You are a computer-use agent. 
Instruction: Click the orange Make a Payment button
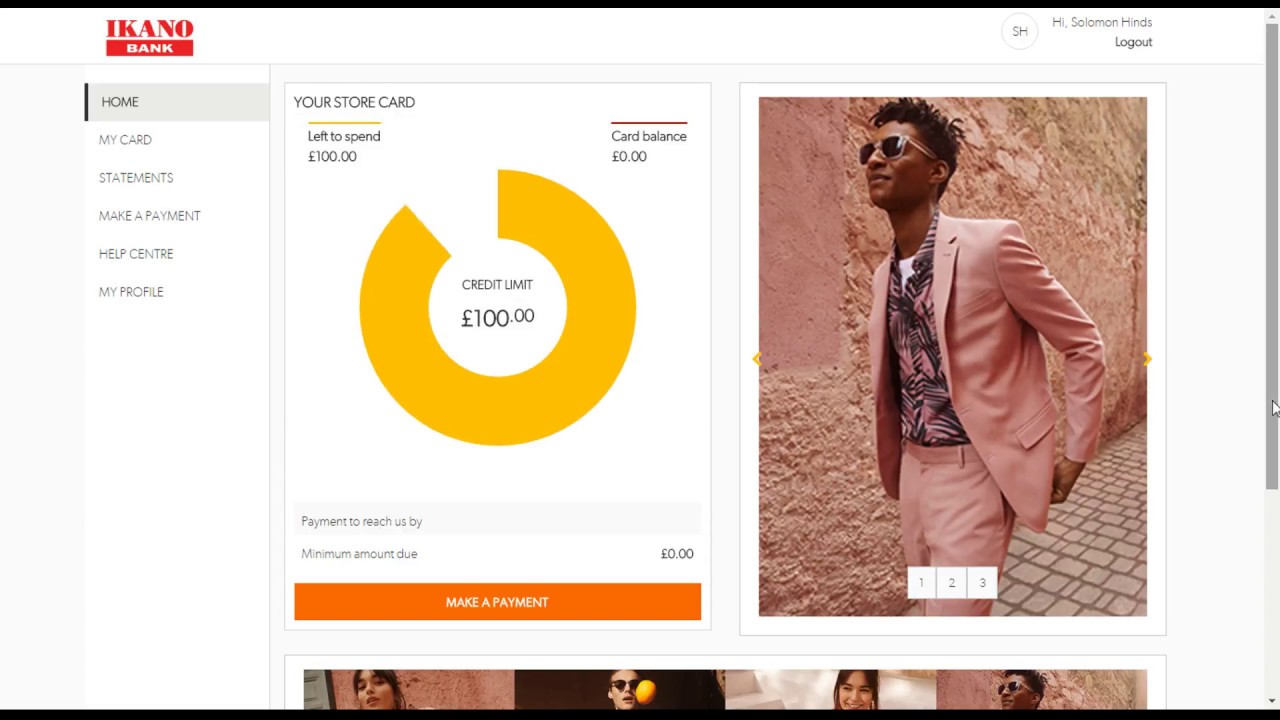click(x=497, y=602)
